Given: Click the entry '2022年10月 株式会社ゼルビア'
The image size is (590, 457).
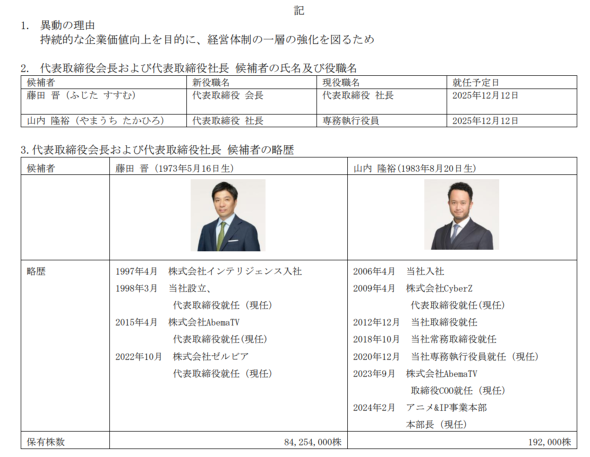Looking at the screenshot, I should 182,356.
